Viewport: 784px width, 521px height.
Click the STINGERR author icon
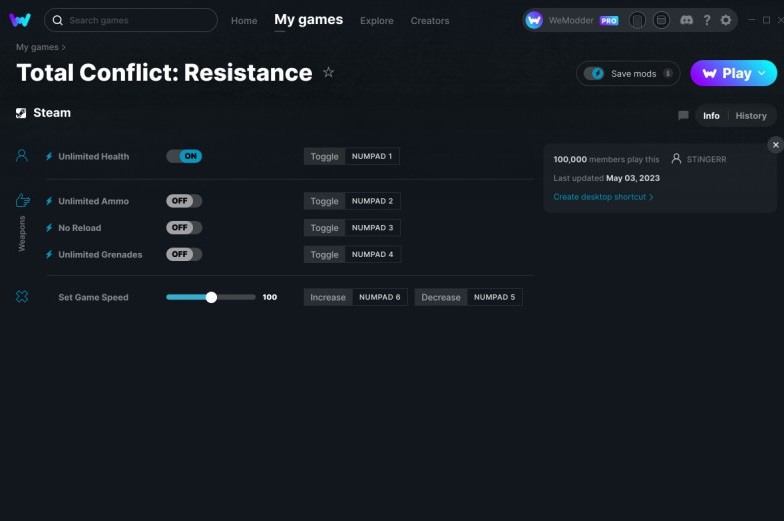(676, 159)
